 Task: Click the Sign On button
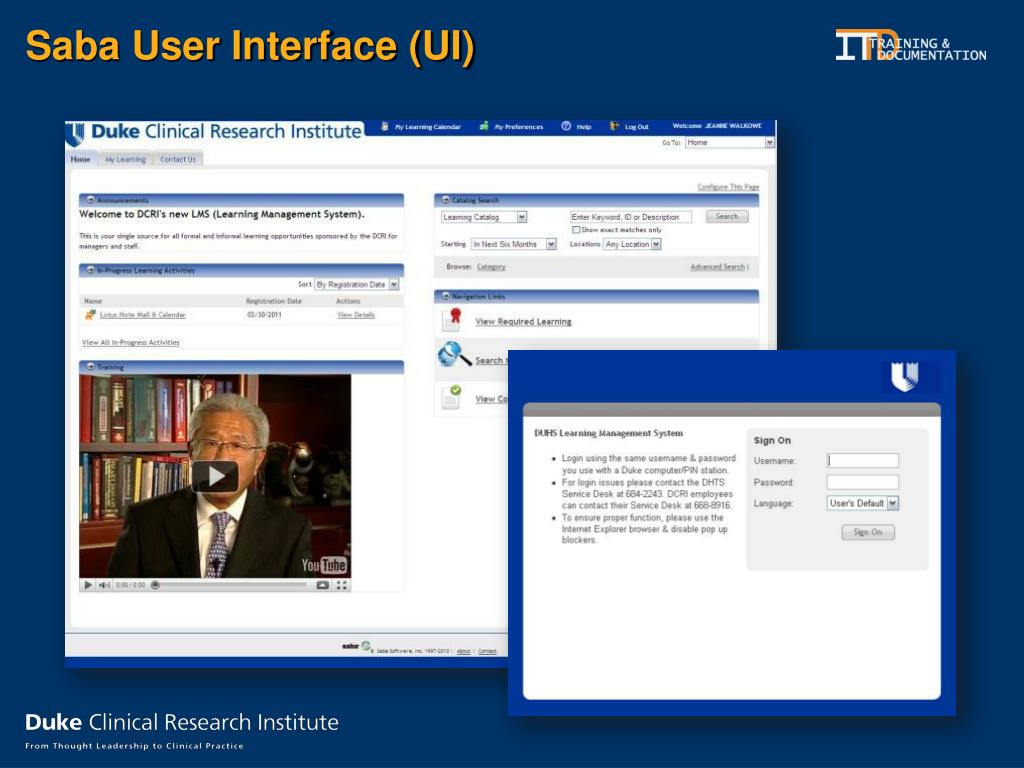868,532
